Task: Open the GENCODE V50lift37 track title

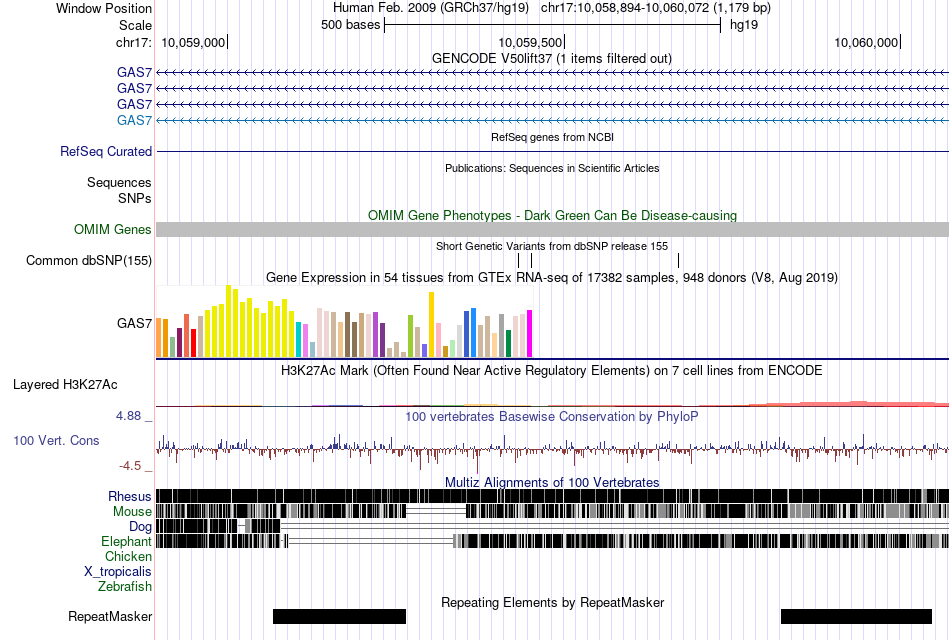Action: [x=552, y=59]
